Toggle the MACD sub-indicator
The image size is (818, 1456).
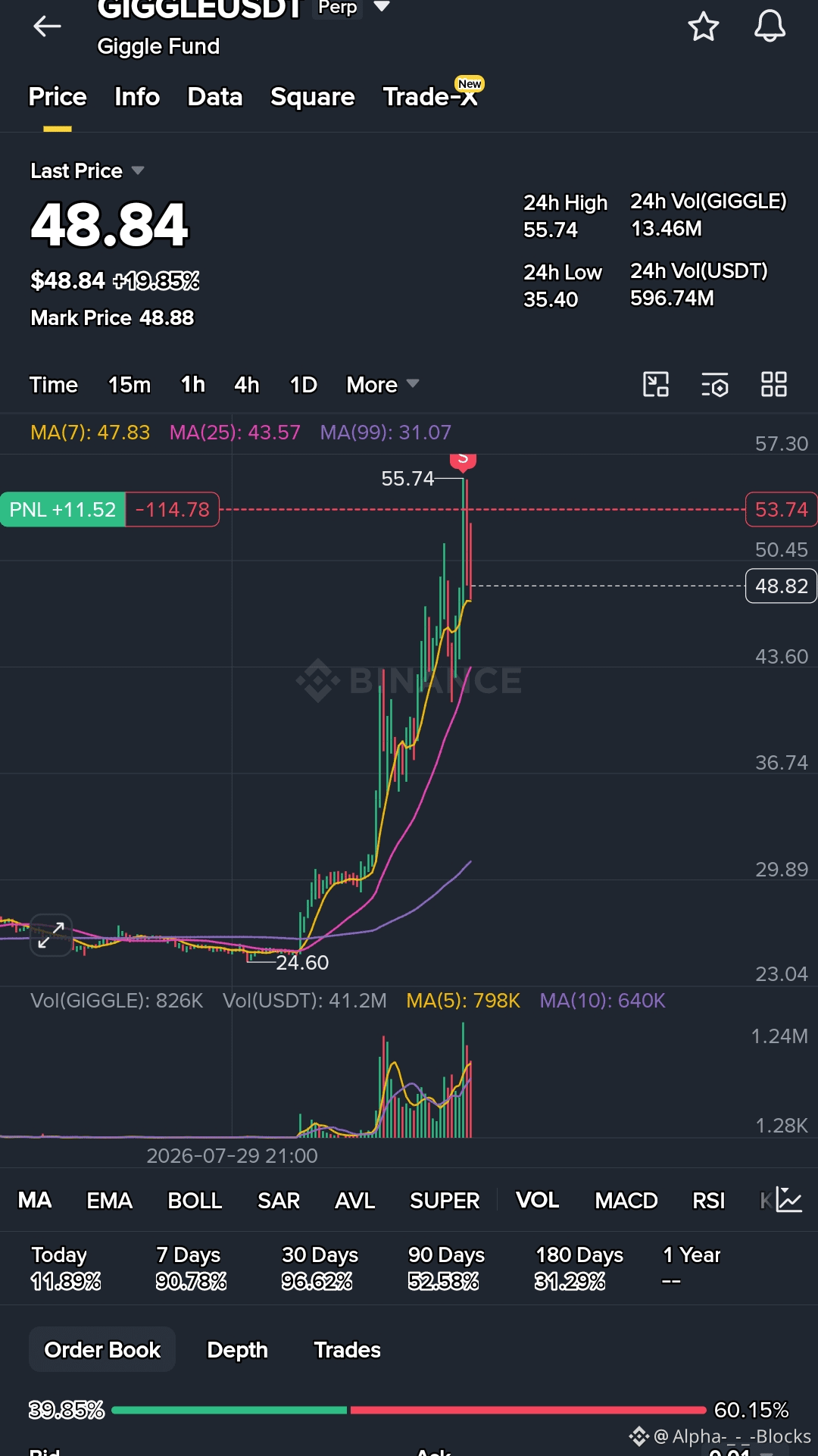click(x=626, y=1200)
